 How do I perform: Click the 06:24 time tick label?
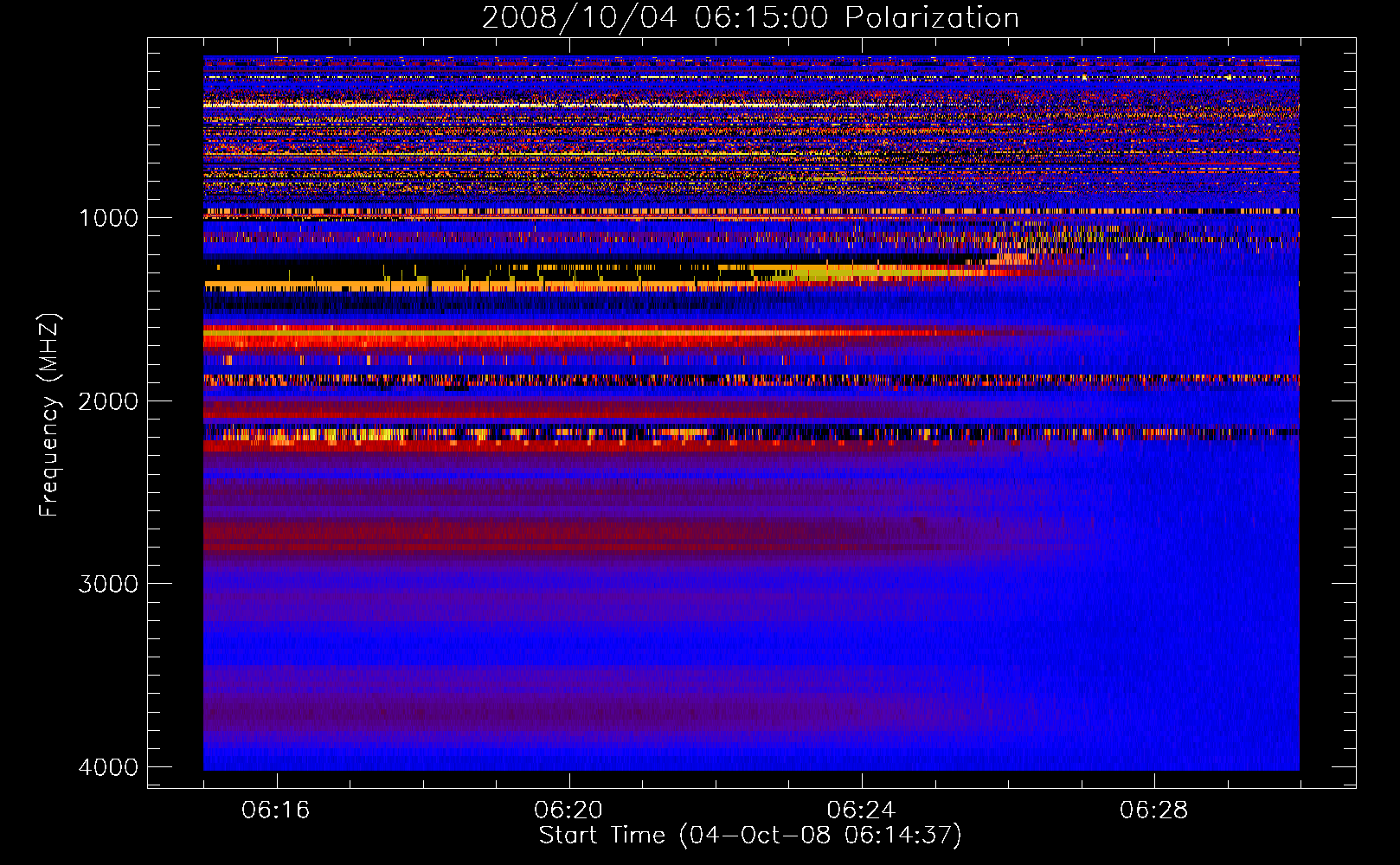tap(861, 811)
